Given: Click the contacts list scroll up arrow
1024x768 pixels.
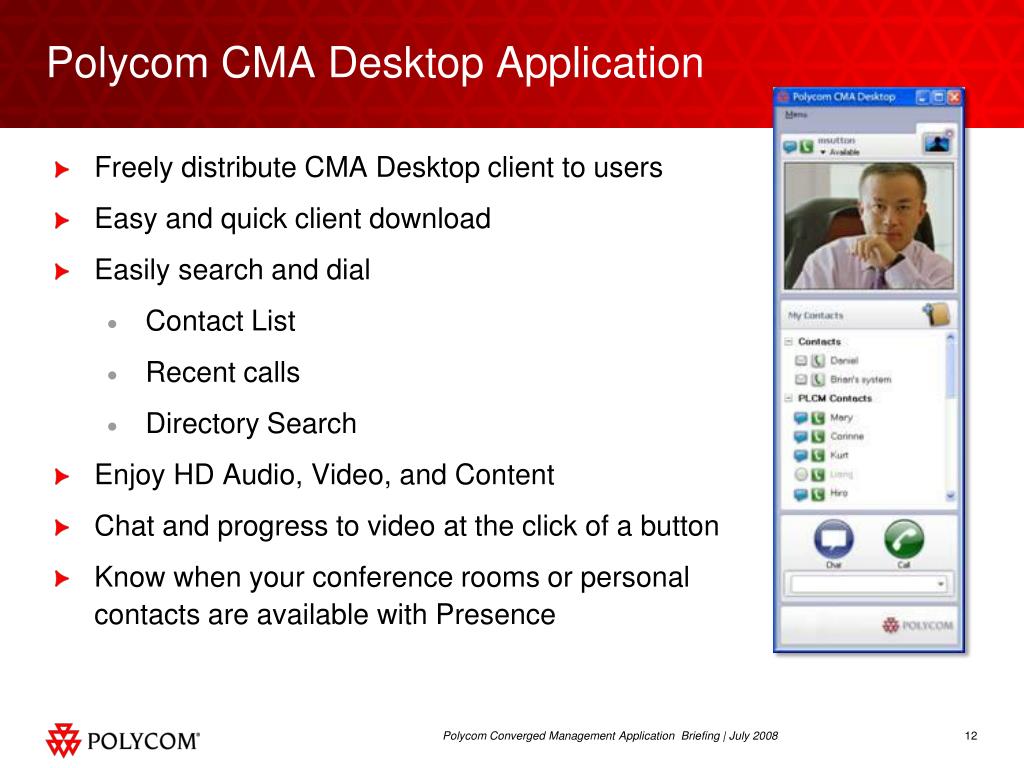Looking at the screenshot, I should [x=950, y=338].
